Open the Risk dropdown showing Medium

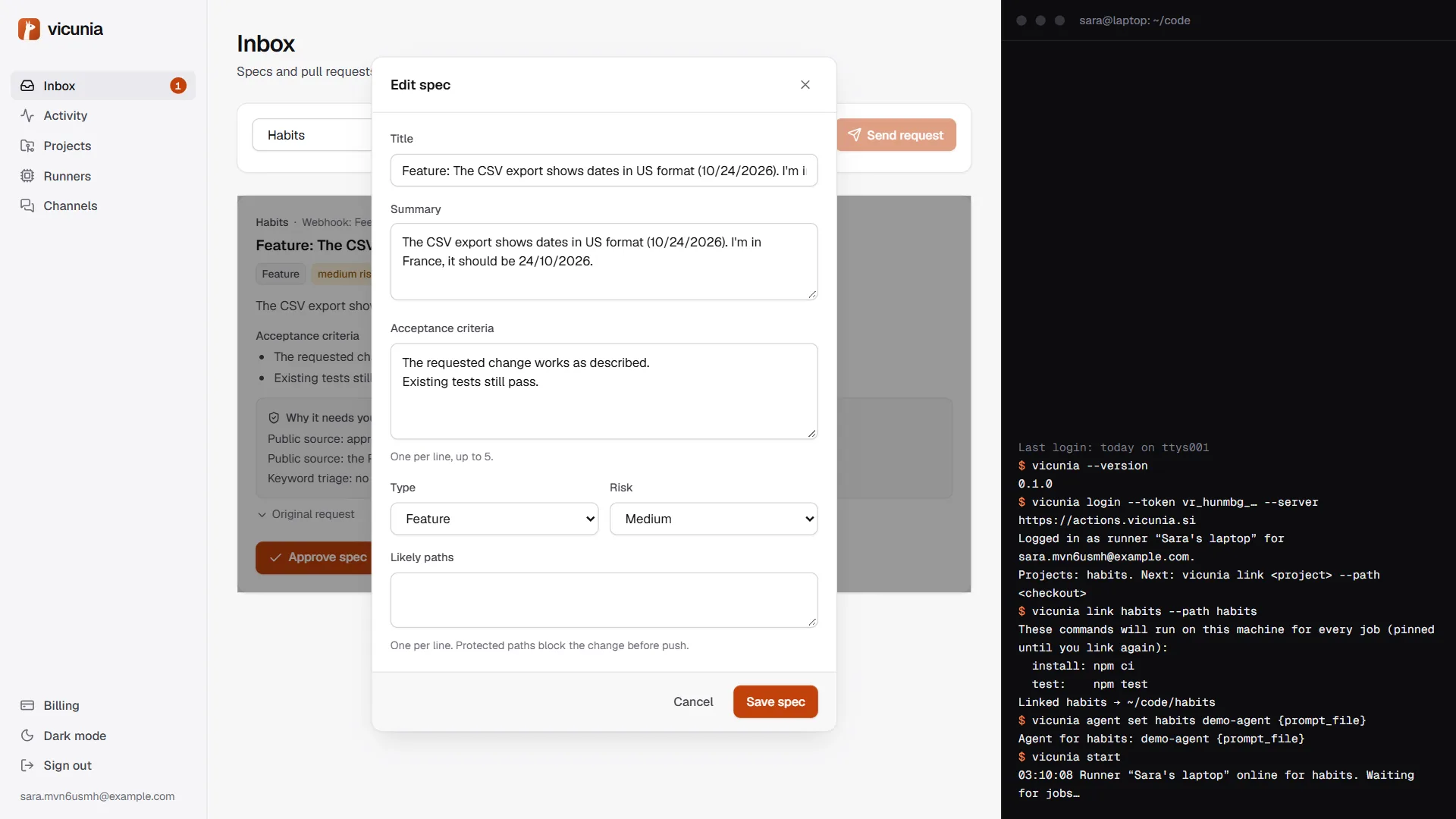point(714,519)
